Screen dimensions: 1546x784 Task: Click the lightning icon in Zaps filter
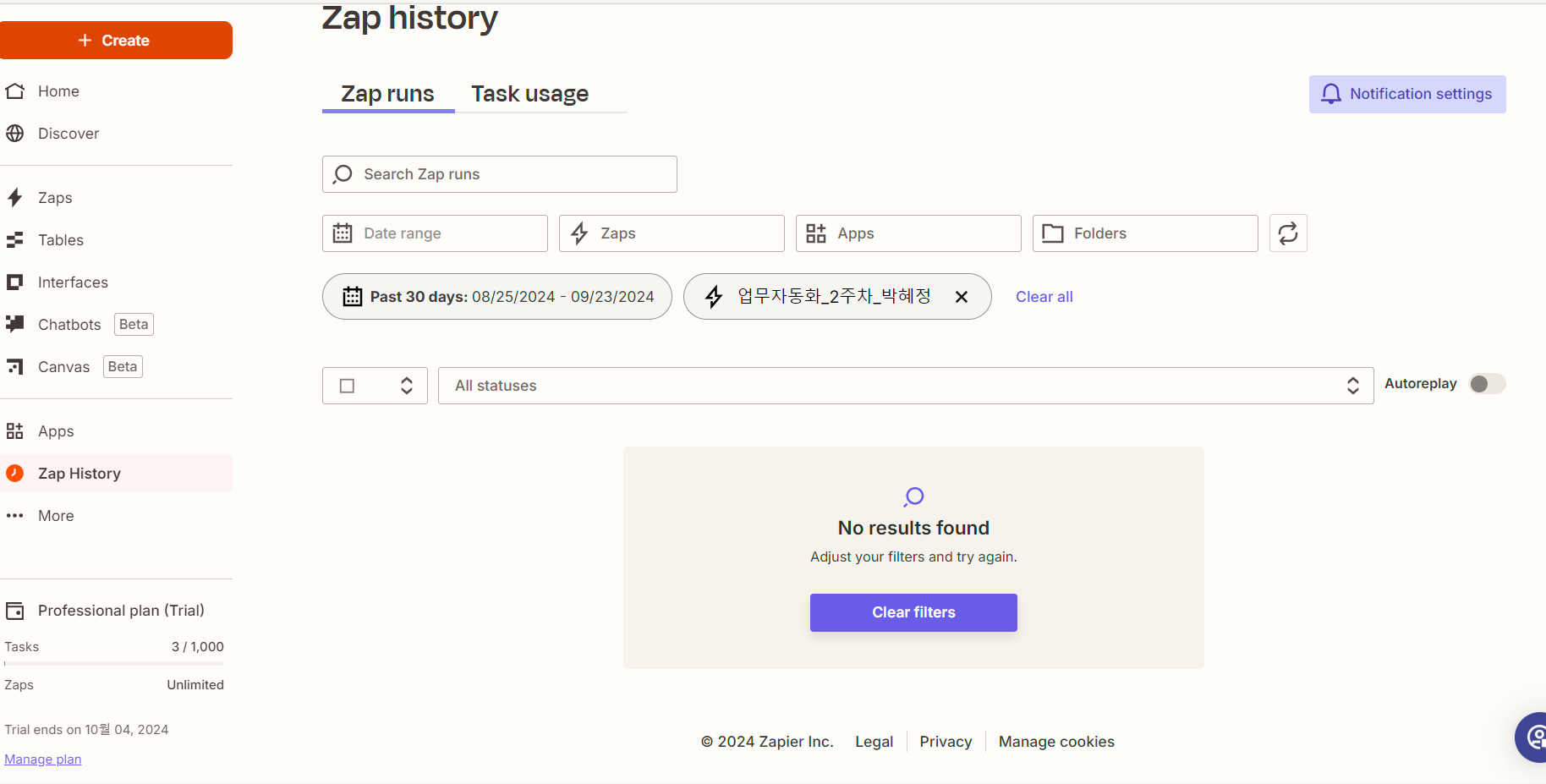579,233
